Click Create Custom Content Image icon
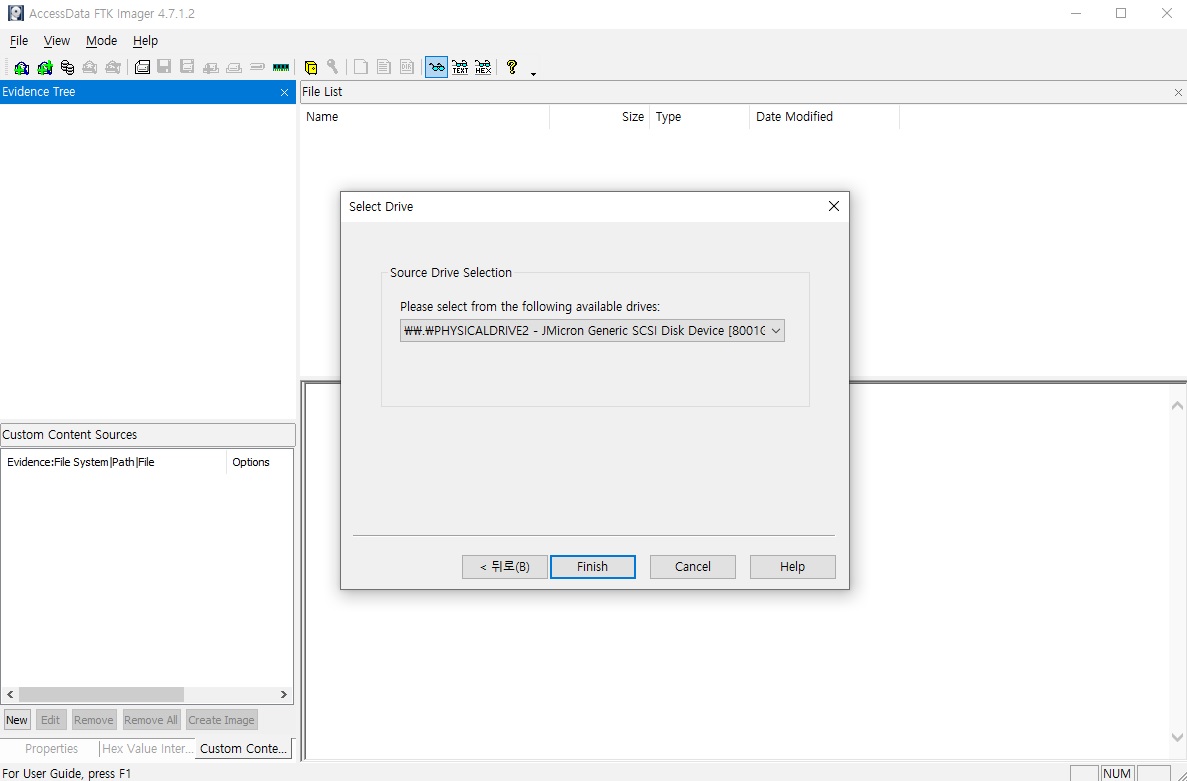The image size is (1187, 781). coord(234,67)
